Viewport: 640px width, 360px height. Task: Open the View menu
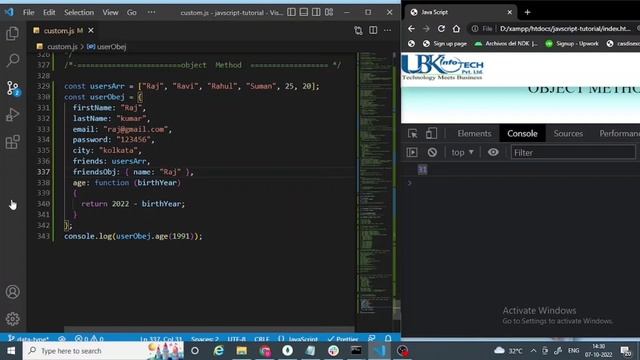pyautogui.click(x=110, y=13)
